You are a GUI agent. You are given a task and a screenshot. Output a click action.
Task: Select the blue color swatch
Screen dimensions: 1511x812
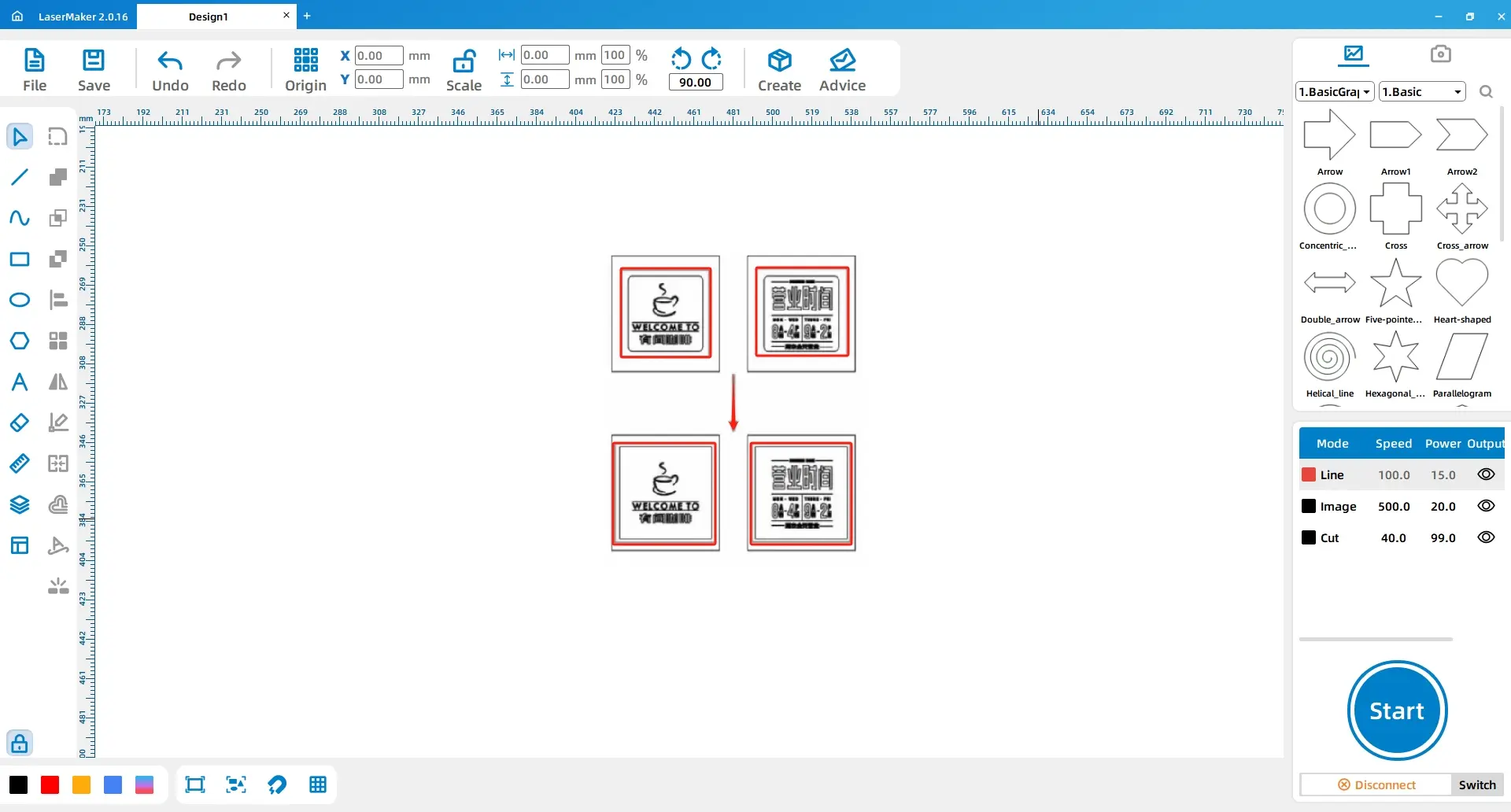tap(113, 784)
